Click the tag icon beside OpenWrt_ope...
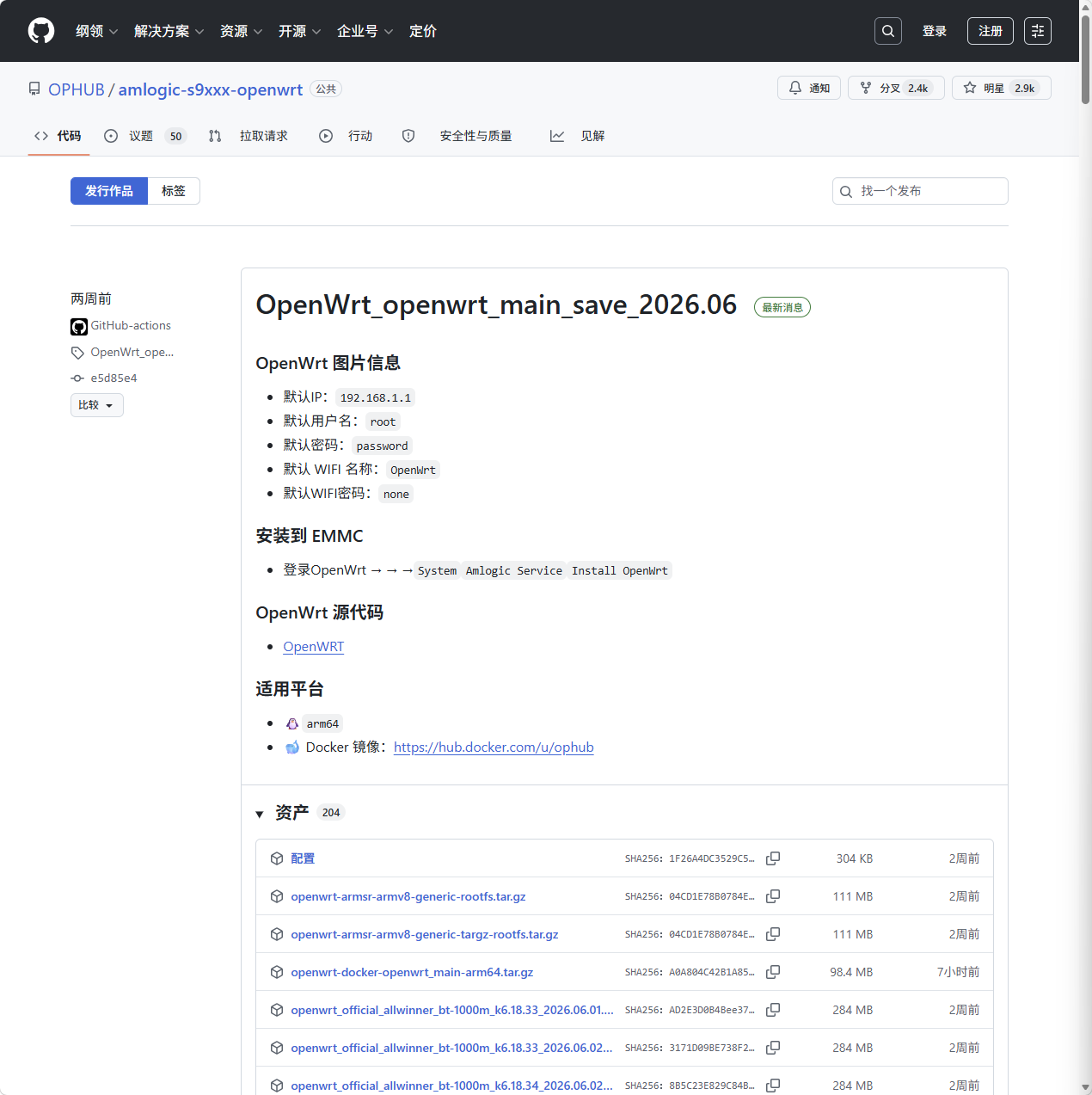This screenshot has width=1092, height=1095. tap(77, 353)
